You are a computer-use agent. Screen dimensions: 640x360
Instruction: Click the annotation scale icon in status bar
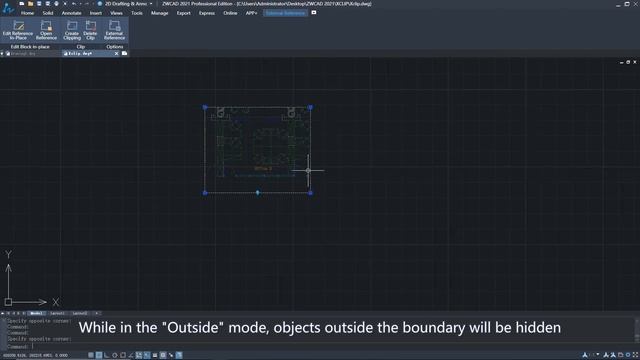(585, 355)
